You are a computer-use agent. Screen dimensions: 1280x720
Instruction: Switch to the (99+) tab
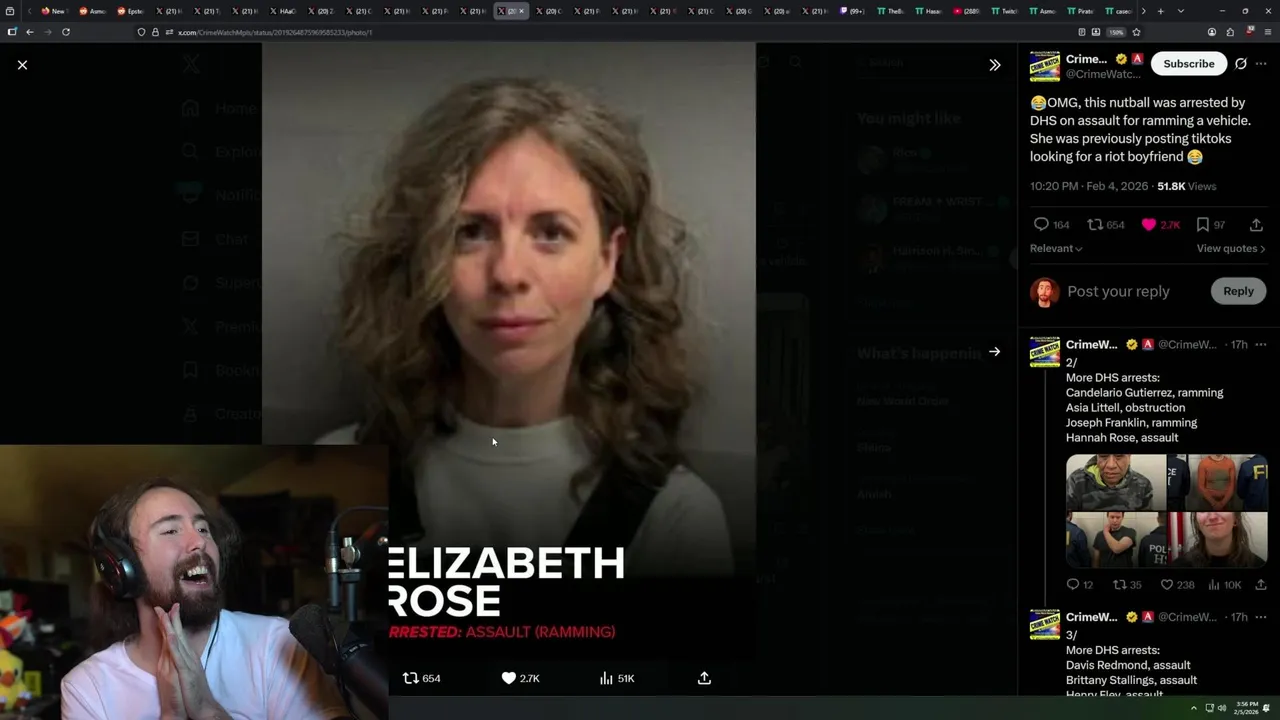pyautogui.click(x=853, y=11)
